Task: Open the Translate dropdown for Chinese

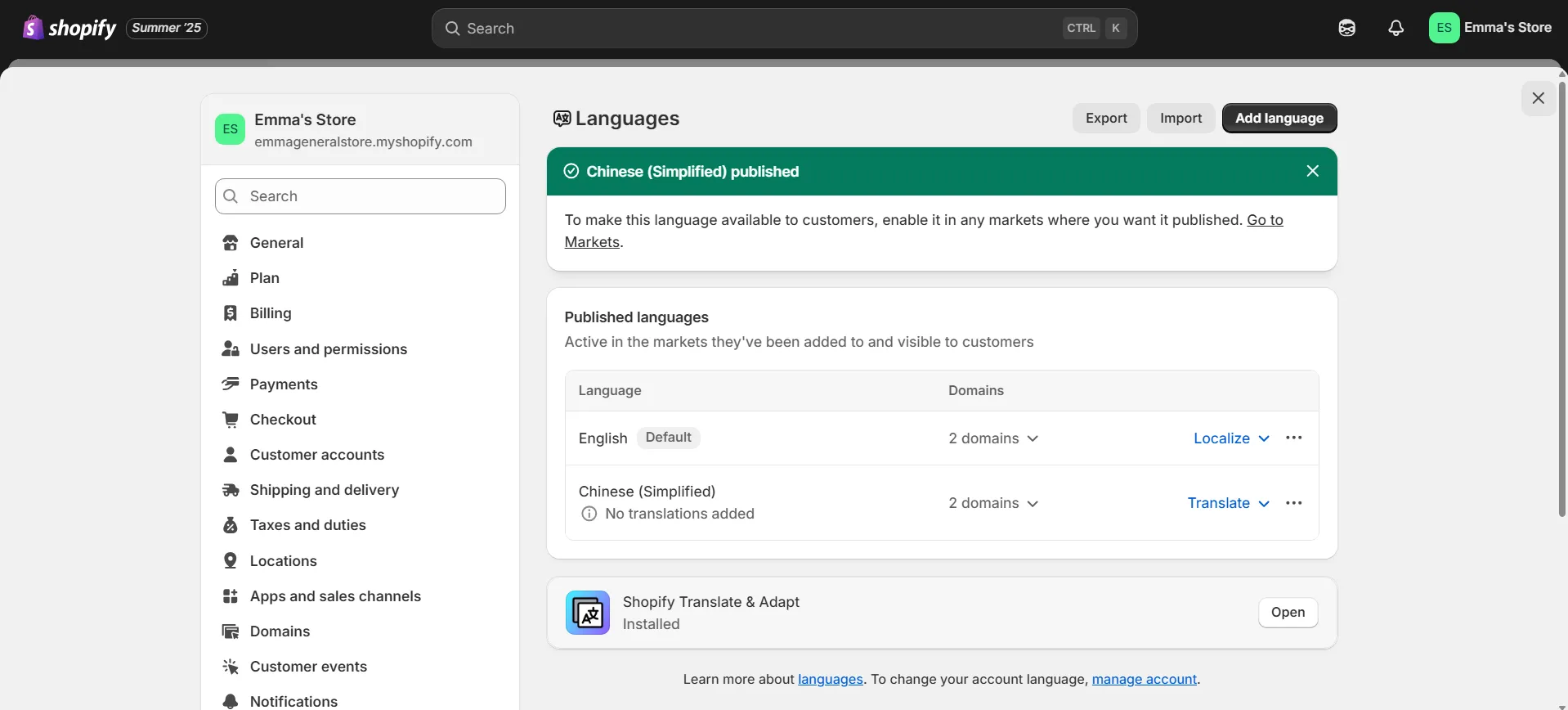Action: (x=1228, y=503)
